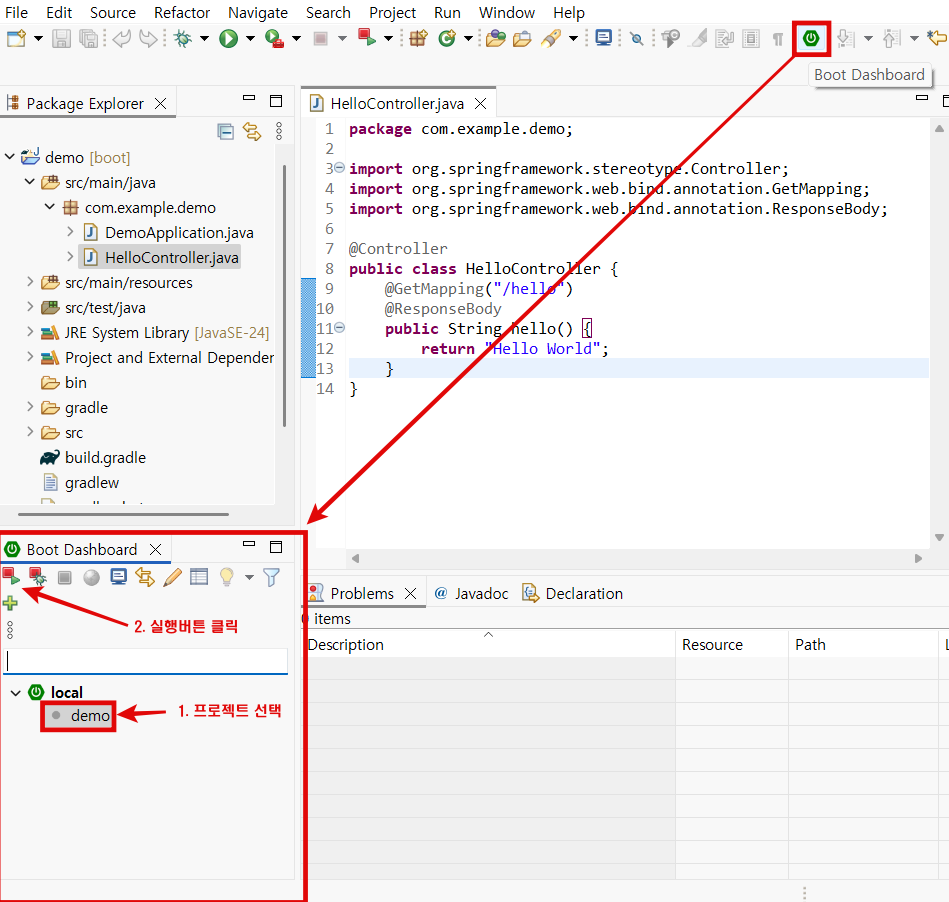
Task: Toggle the pilcrow show whitespace characters button
Action: tap(777, 39)
